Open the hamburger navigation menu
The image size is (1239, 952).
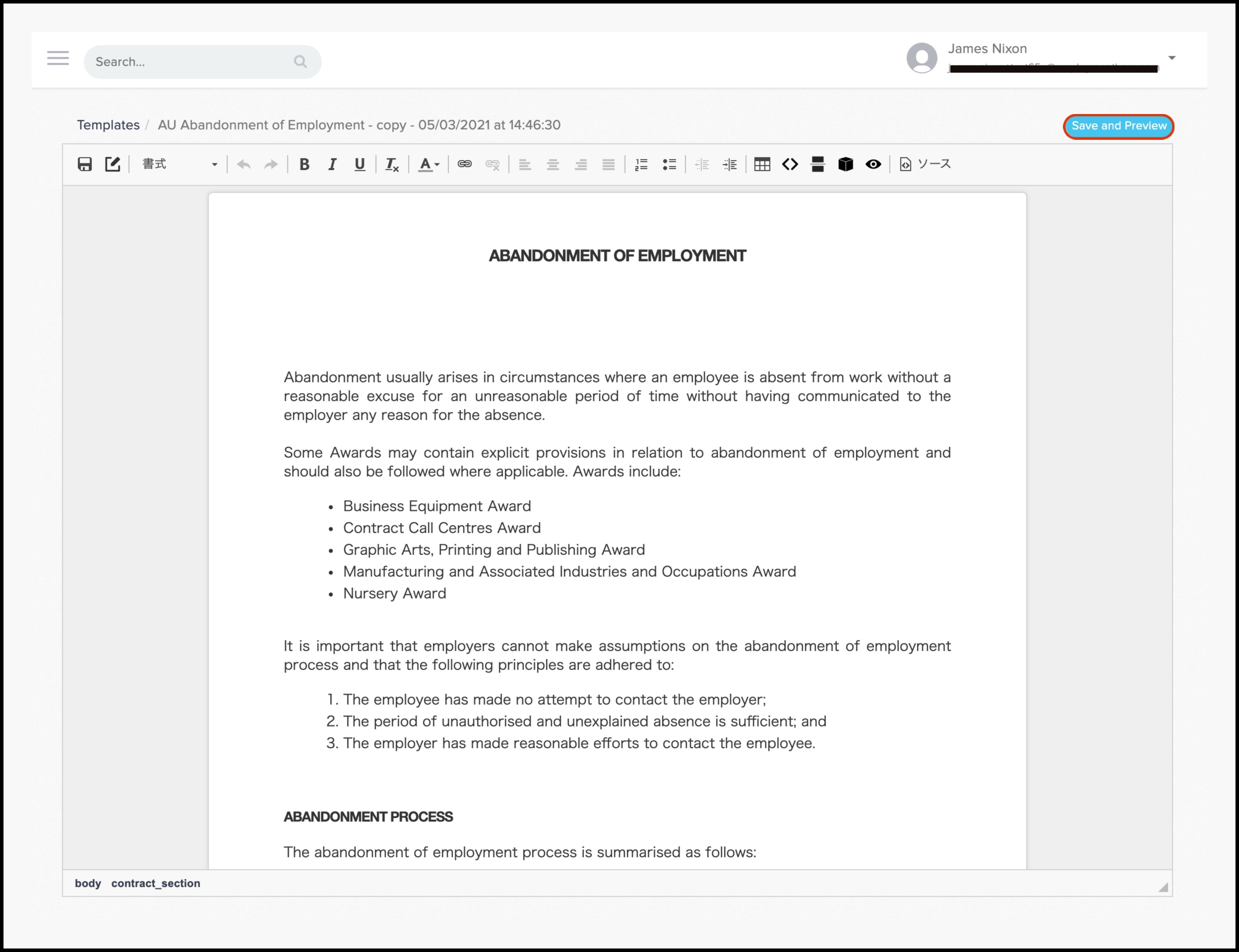[x=58, y=58]
